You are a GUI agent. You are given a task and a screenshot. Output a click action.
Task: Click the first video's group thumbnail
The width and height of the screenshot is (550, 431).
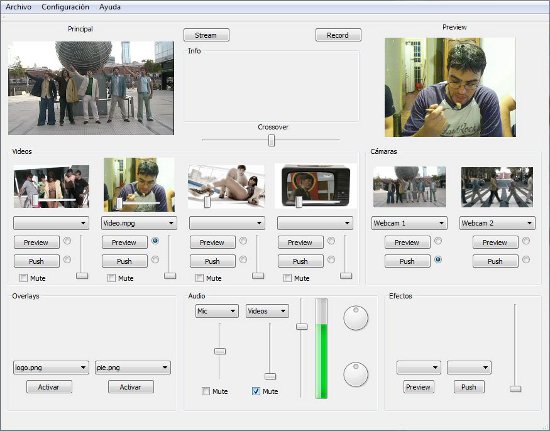click(51, 187)
